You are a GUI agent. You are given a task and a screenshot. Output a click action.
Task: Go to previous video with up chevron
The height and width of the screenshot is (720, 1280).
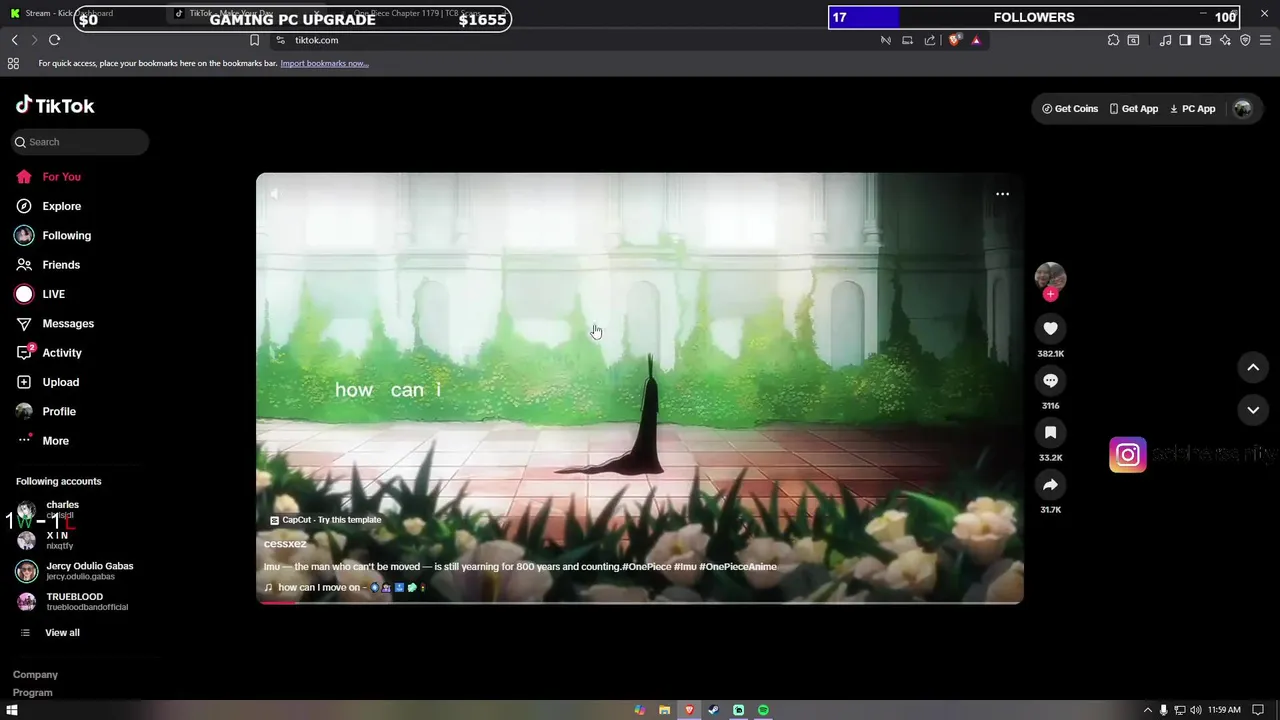coord(1253,368)
